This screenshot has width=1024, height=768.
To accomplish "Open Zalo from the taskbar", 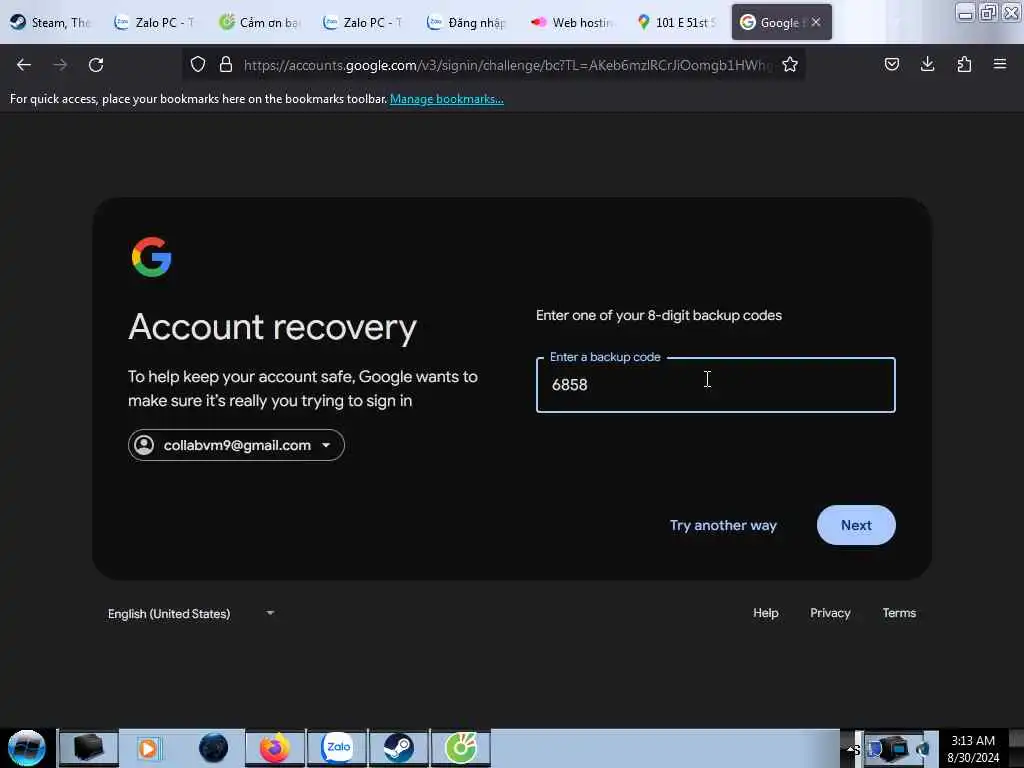I will tap(338, 748).
